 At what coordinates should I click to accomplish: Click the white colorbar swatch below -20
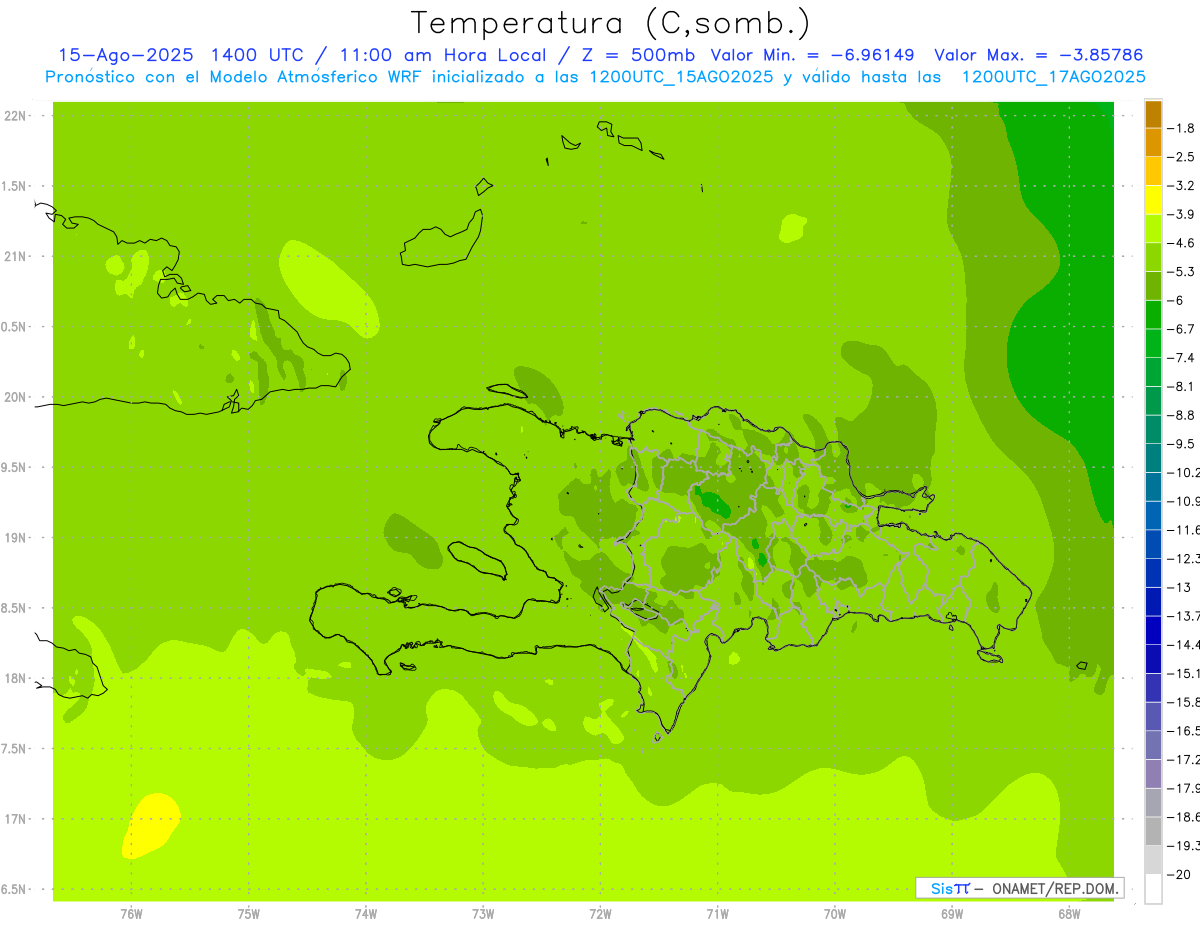pyautogui.click(x=1153, y=888)
